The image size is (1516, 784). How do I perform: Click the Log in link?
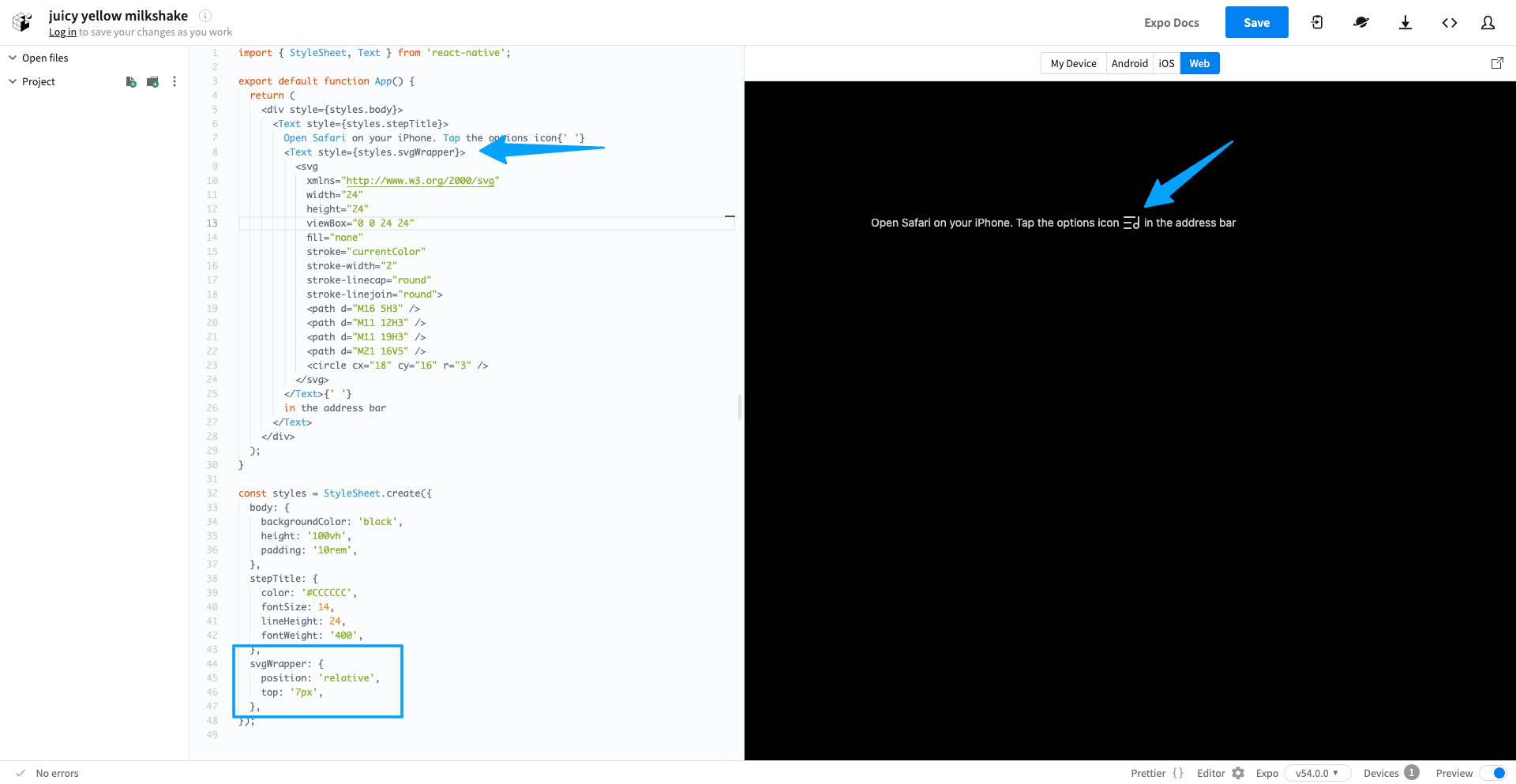pyautogui.click(x=62, y=32)
